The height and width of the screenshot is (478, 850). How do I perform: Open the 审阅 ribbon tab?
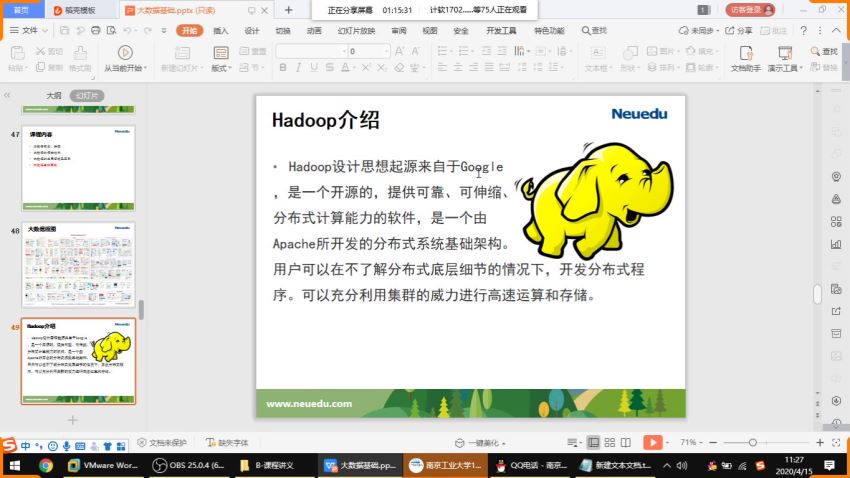399,30
